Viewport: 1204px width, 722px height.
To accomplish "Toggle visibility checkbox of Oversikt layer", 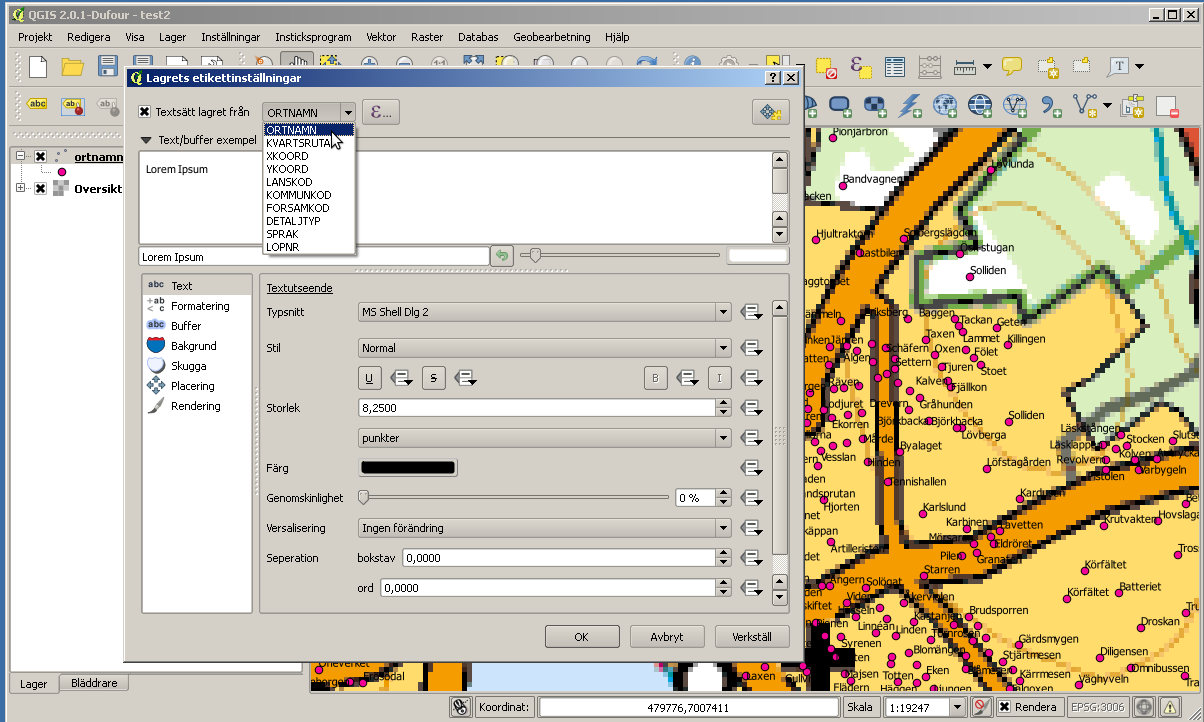I will pos(40,189).
